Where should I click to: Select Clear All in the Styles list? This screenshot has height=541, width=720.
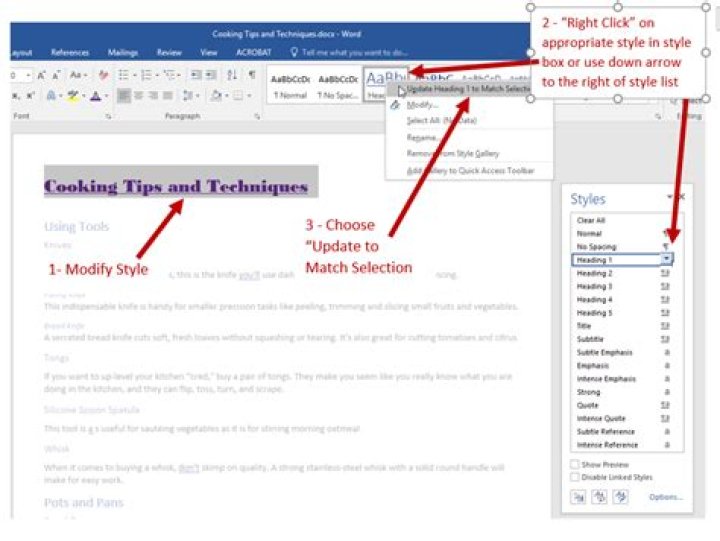[623, 220]
